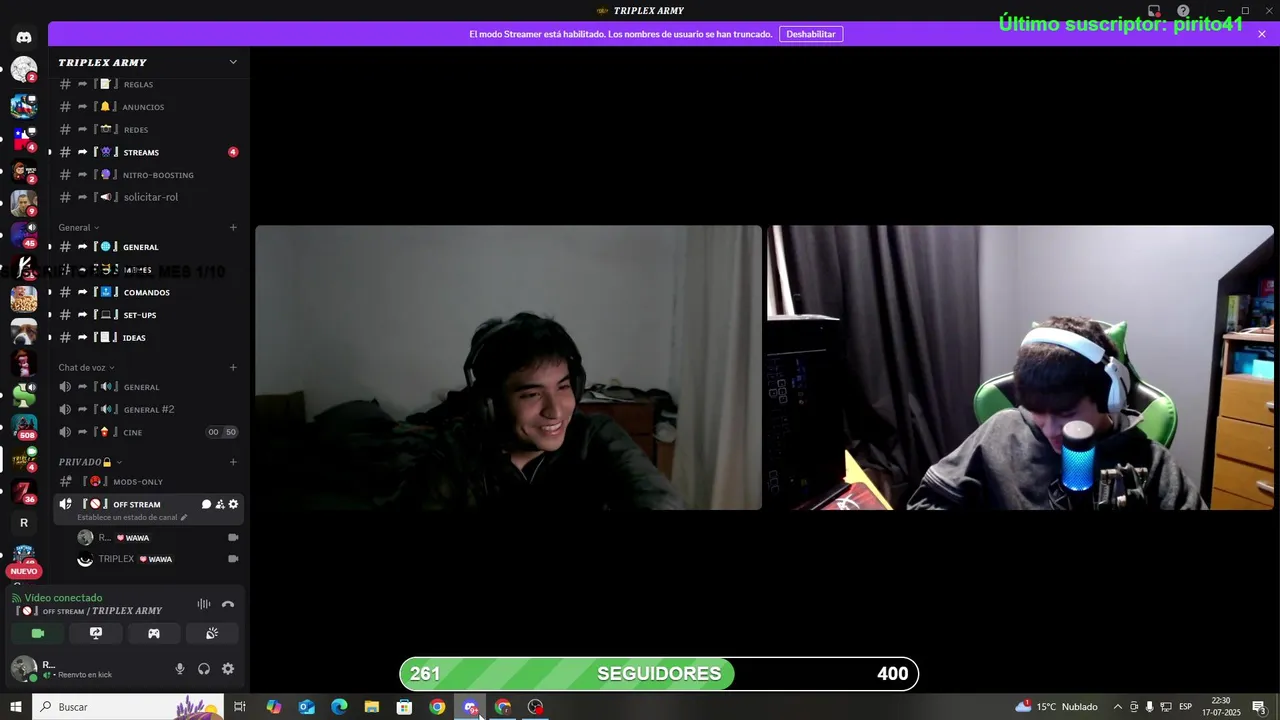Share your screen from voice panel
The image size is (1280, 720).
click(x=96, y=633)
